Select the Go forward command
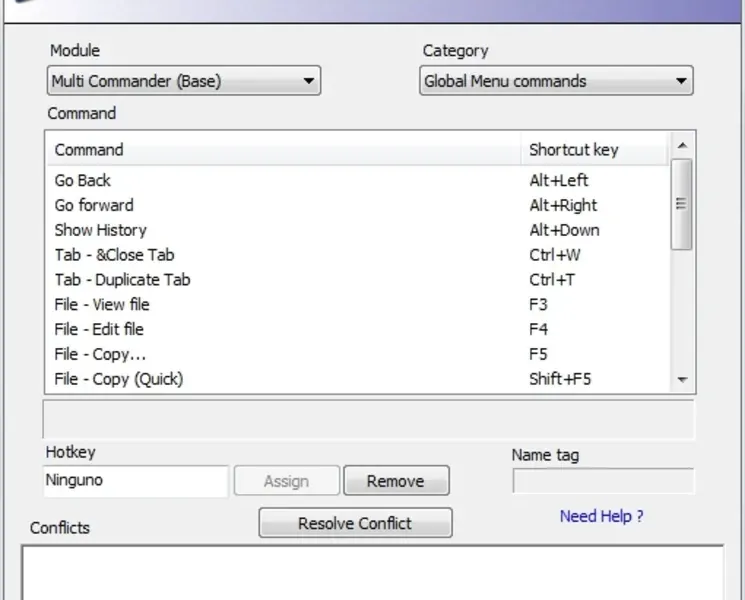This screenshot has width=745, height=600. (x=94, y=206)
